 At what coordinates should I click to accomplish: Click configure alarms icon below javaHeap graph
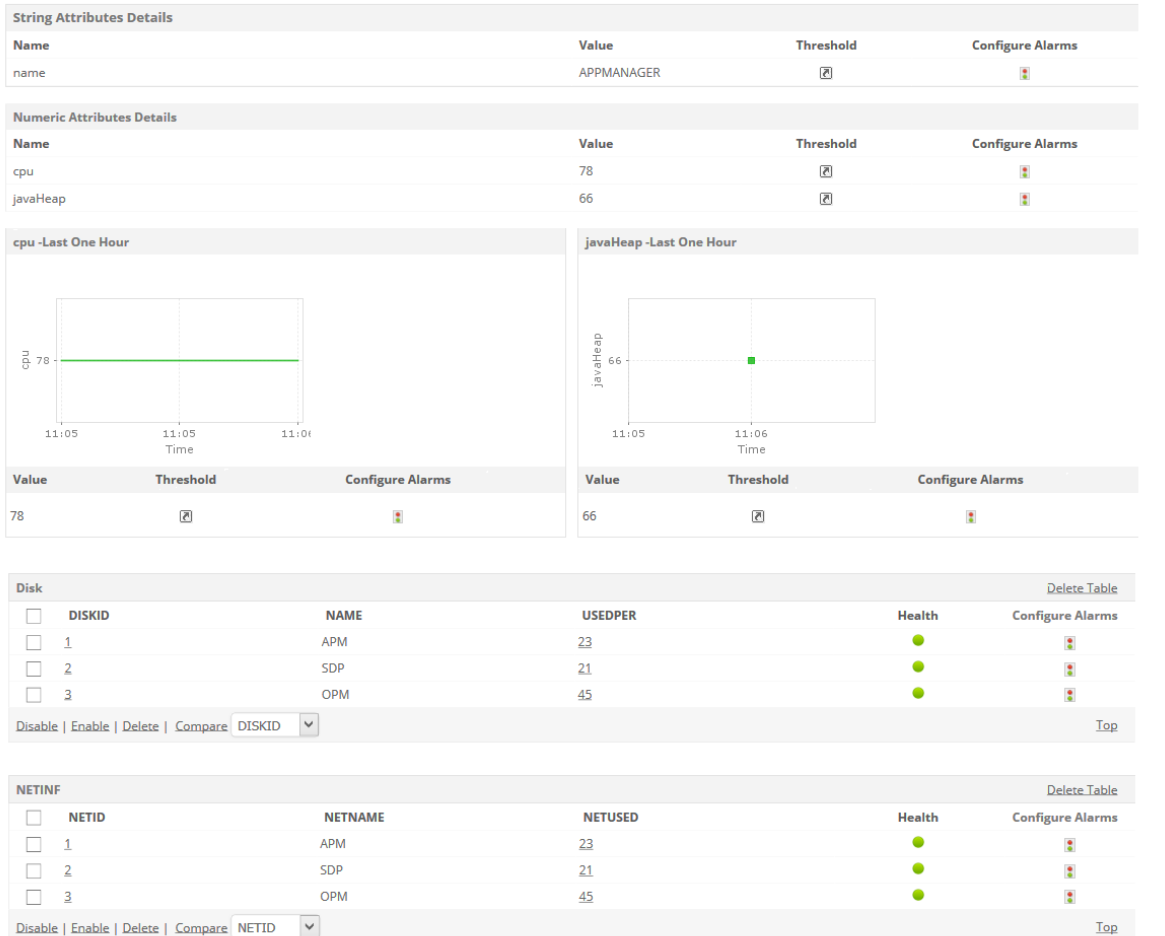pyautogui.click(x=971, y=517)
